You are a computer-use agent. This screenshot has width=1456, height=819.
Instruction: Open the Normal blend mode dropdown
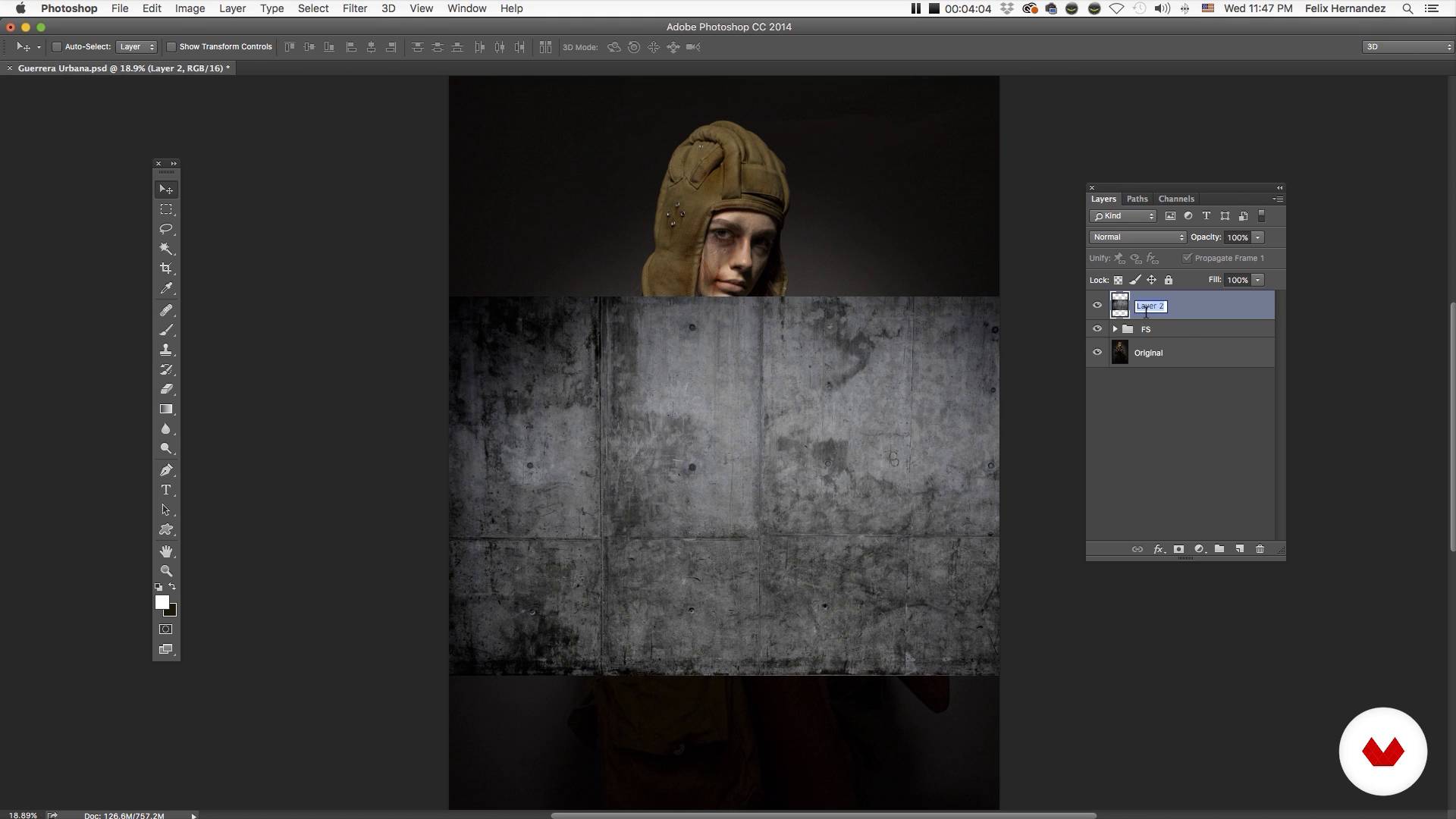(1137, 237)
